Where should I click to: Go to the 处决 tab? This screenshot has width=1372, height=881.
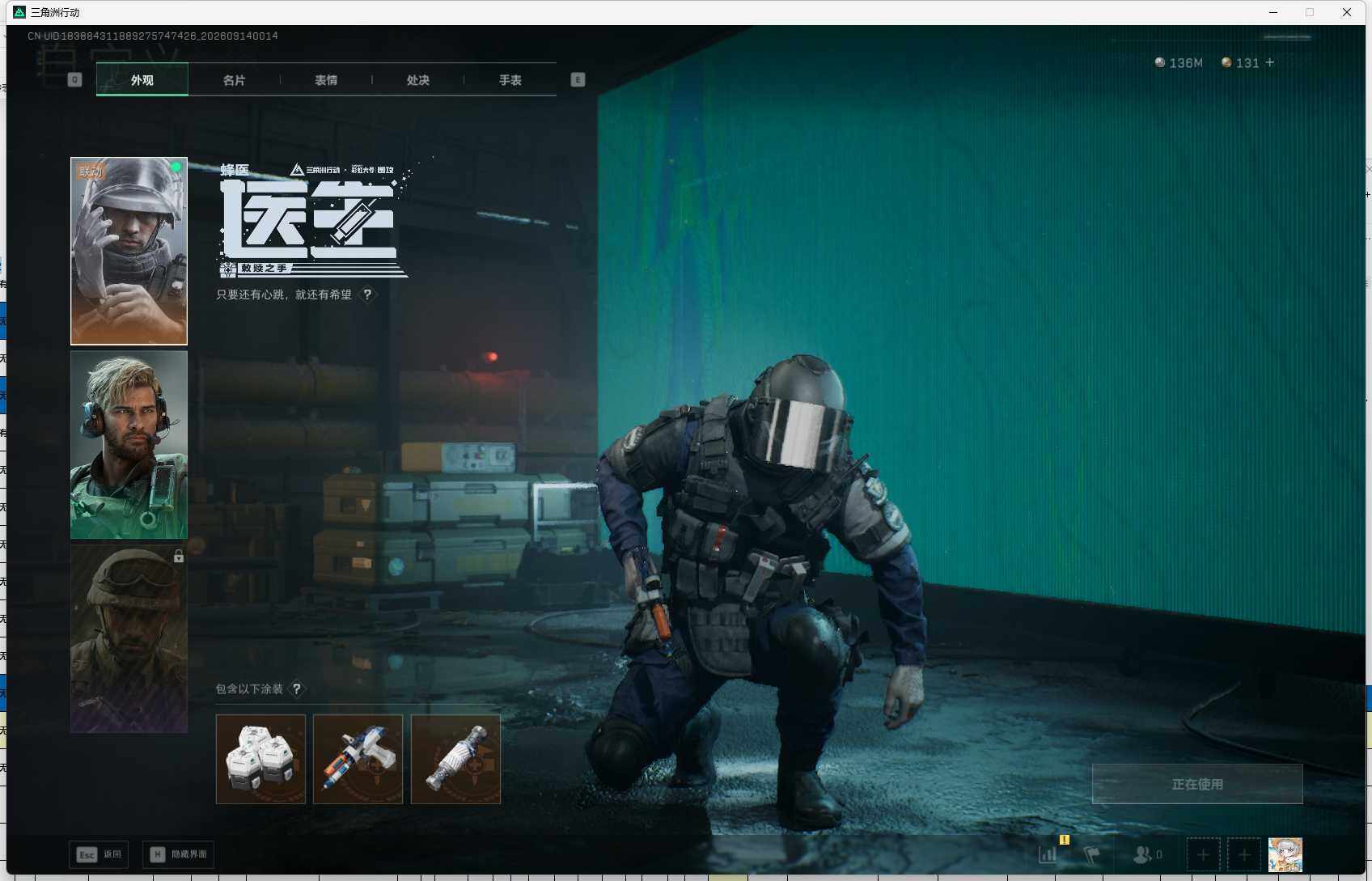point(418,79)
